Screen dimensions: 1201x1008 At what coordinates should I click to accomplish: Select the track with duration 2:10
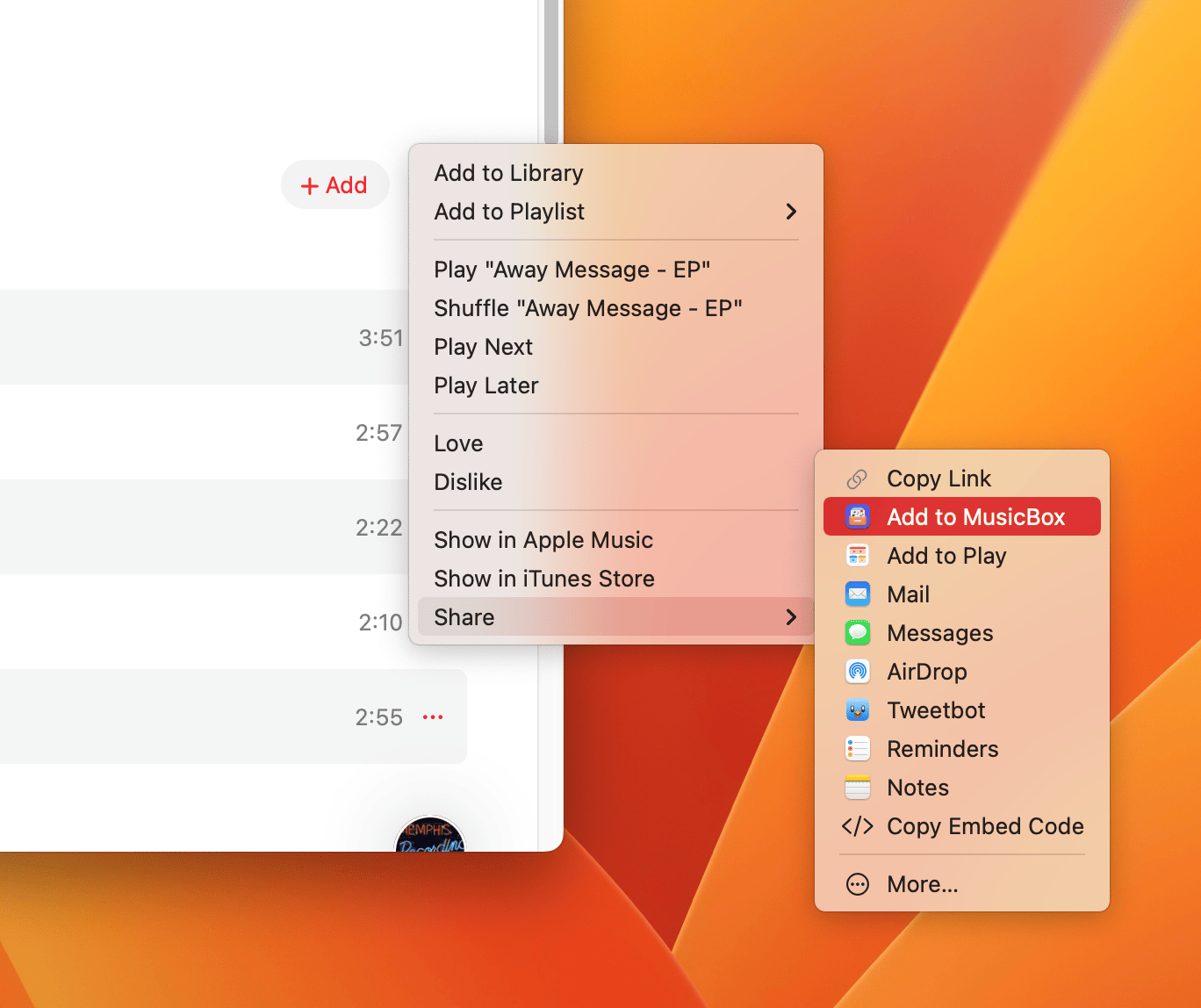coord(202,622)
